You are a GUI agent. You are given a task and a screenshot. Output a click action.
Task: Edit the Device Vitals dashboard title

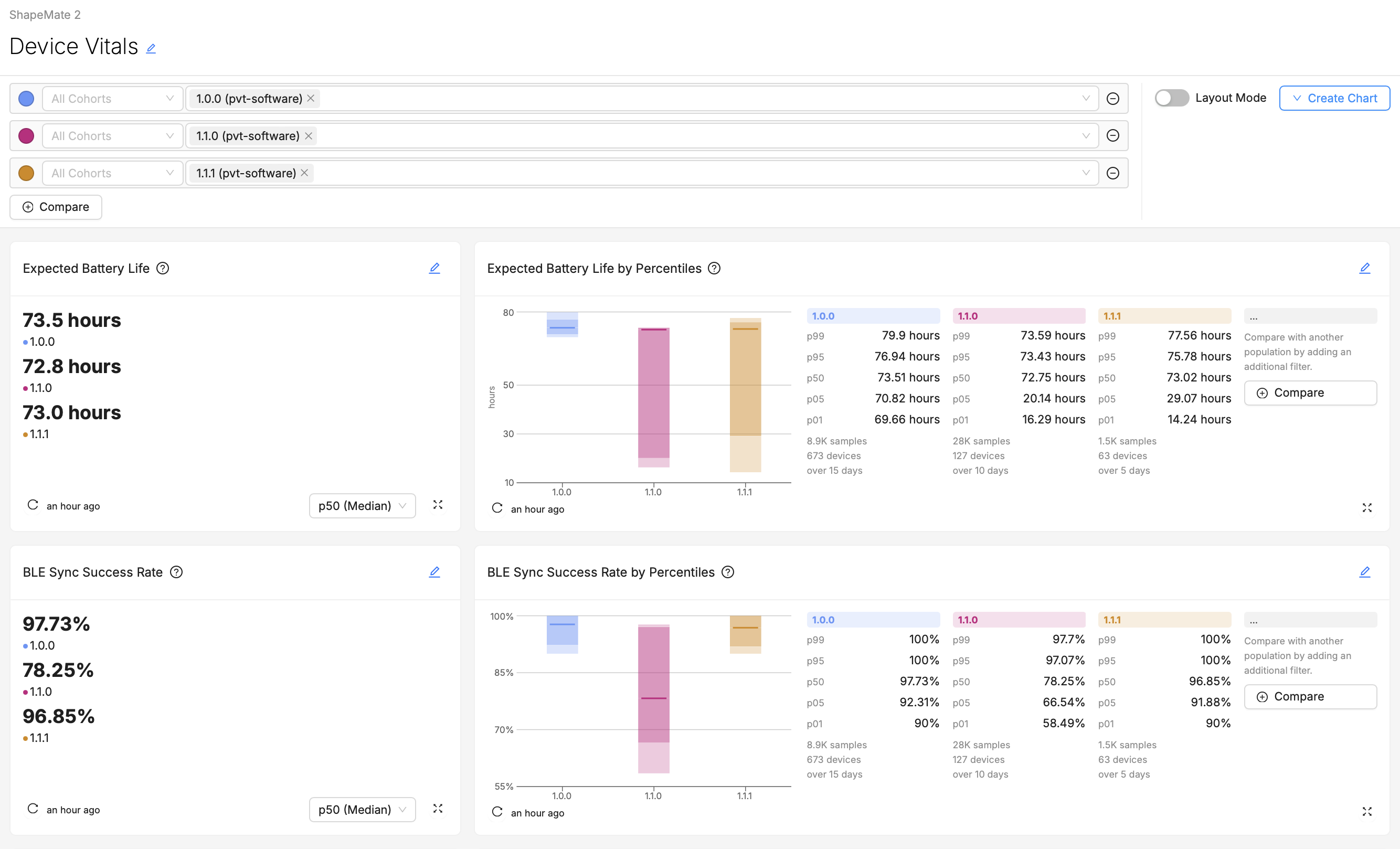(151, 48)
